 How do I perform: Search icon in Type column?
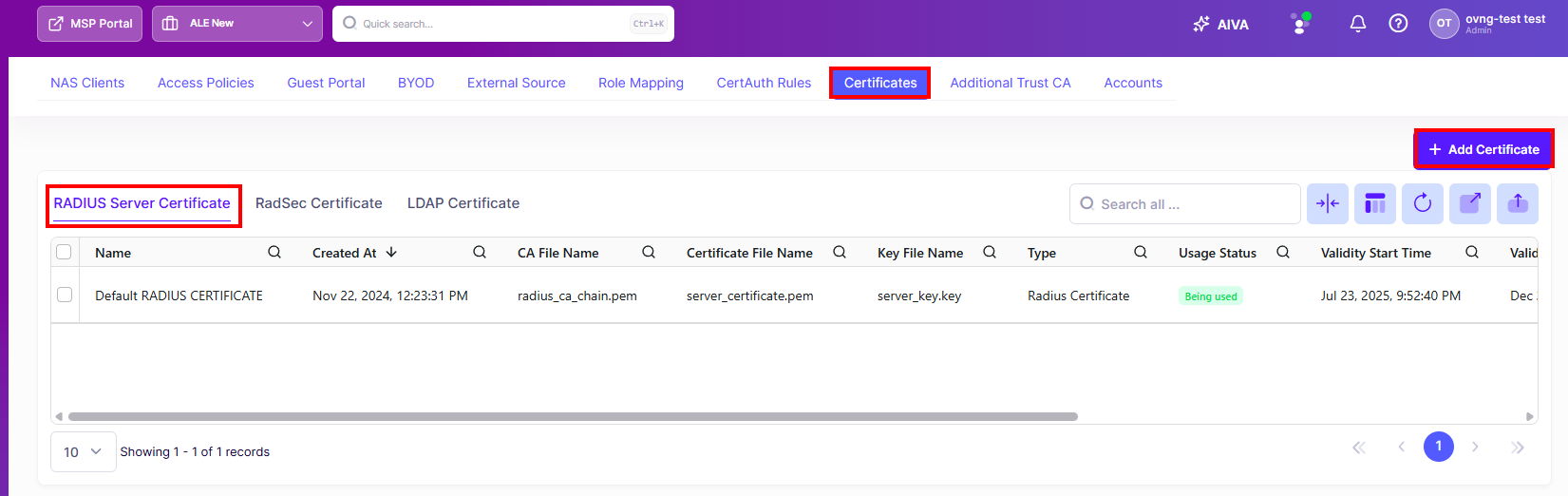coord(1141,252)
